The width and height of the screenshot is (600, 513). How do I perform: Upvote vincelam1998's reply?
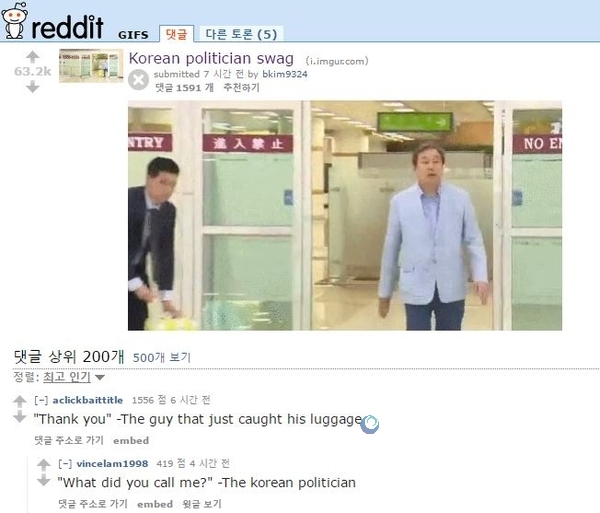pyautogui.click(x=44, y=465)
